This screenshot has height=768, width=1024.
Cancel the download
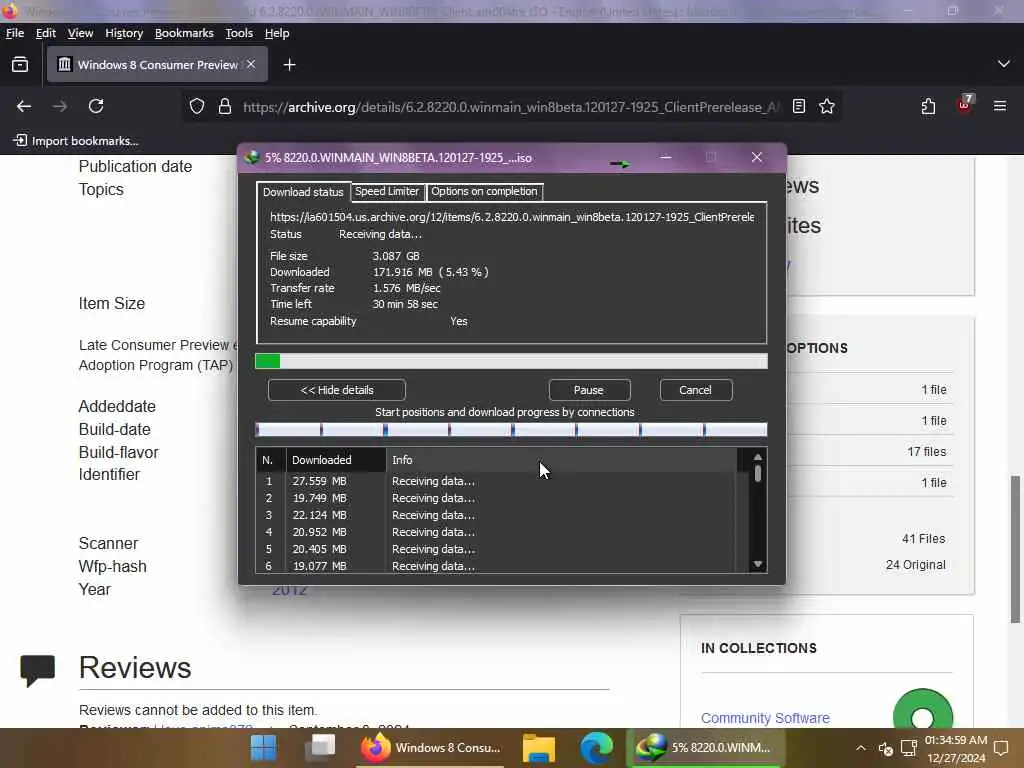(696, 390)
